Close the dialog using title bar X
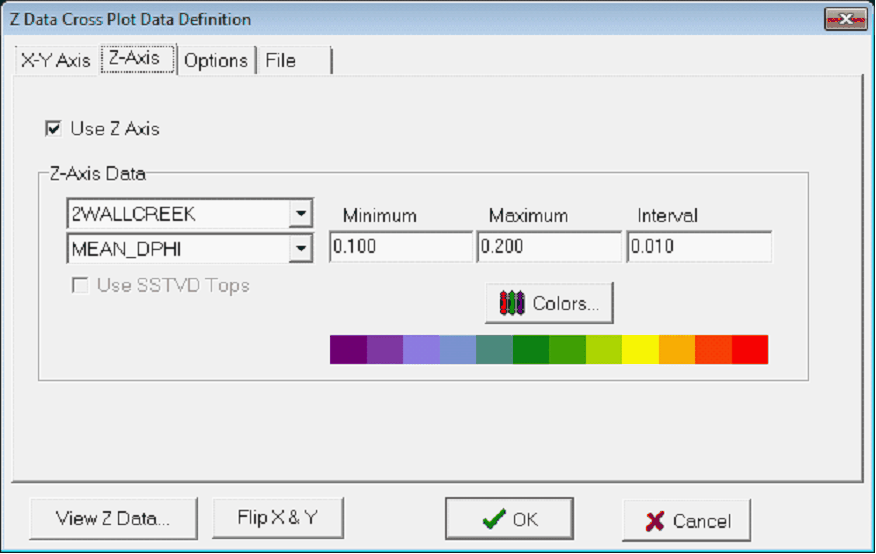876x554 pixels. tap(845, 19)
